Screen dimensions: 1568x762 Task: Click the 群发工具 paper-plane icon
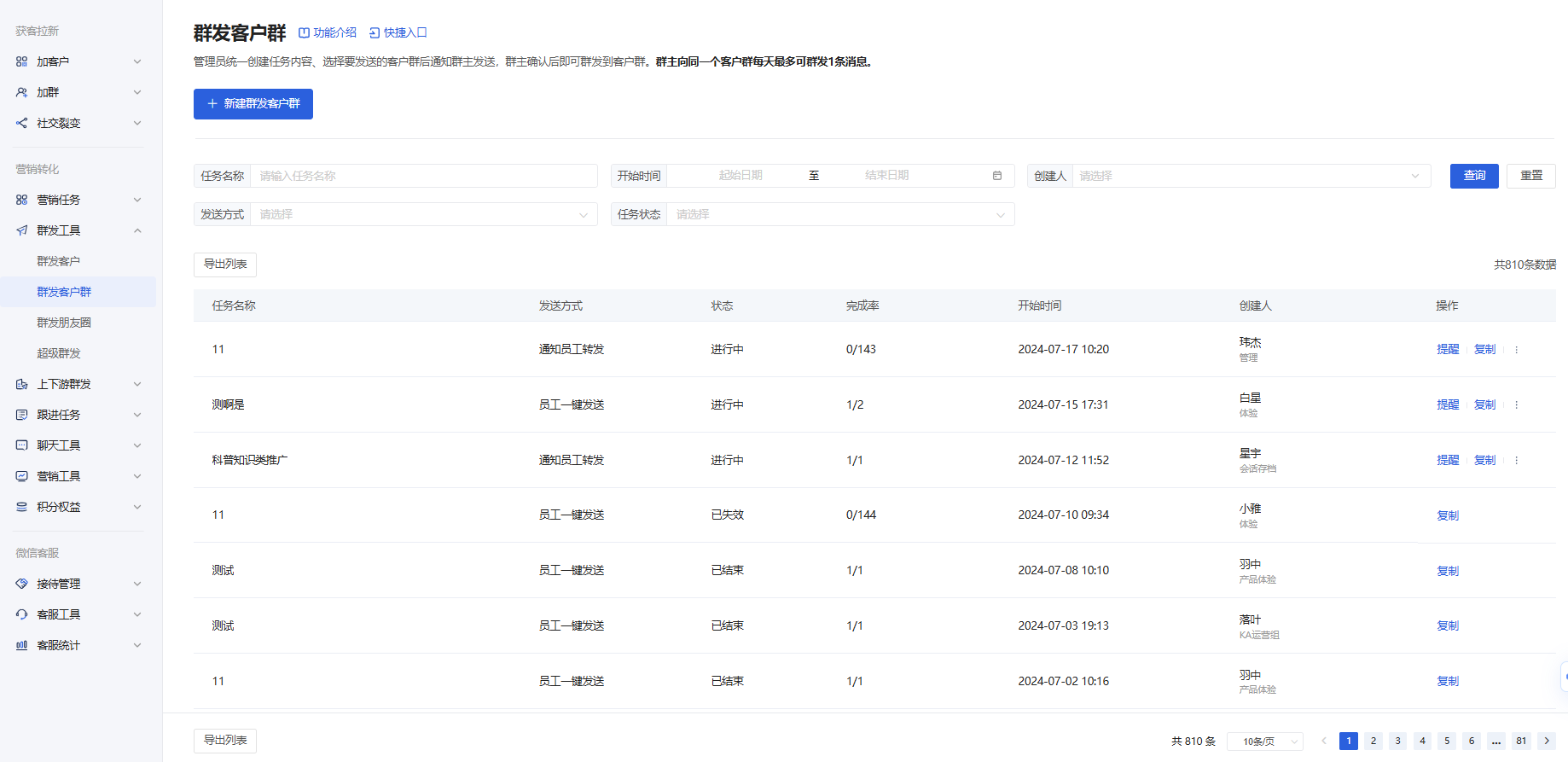tap(22, 230)
